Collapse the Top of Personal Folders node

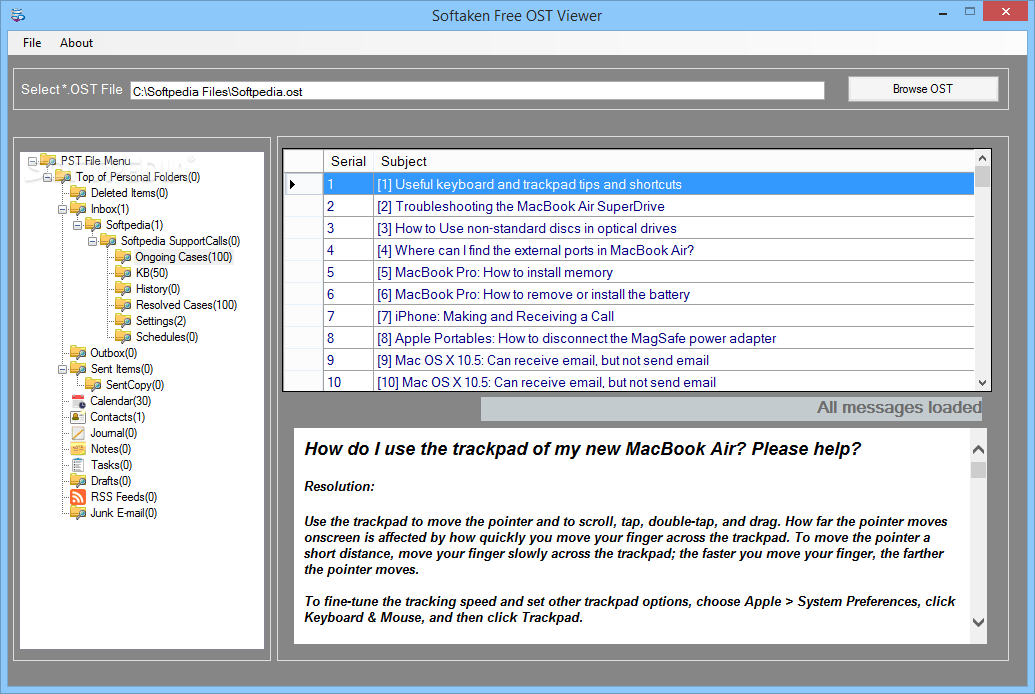tap(47, 177)
